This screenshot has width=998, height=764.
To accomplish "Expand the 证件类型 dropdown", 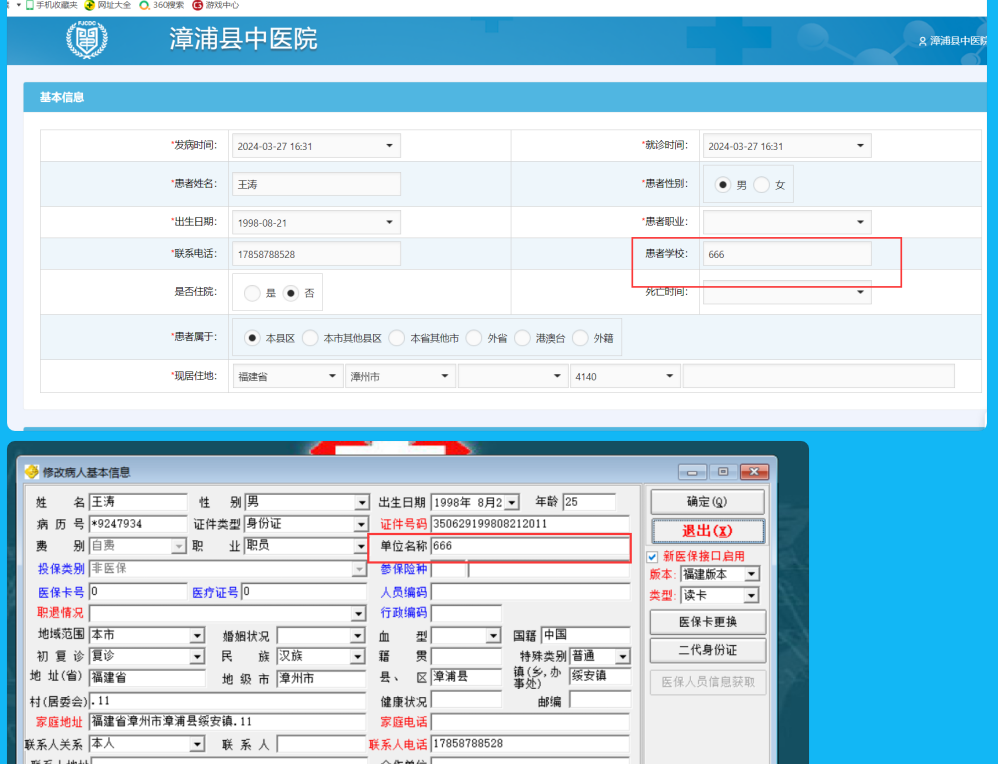I will tap(362, 525).
